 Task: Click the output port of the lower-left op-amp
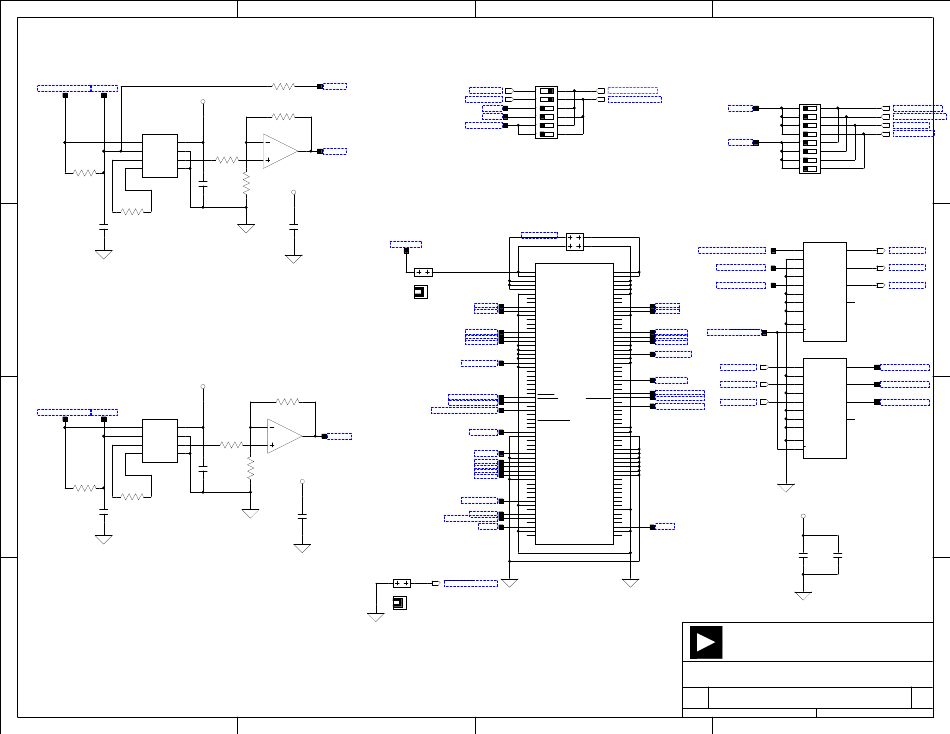(x=325, y=436)
